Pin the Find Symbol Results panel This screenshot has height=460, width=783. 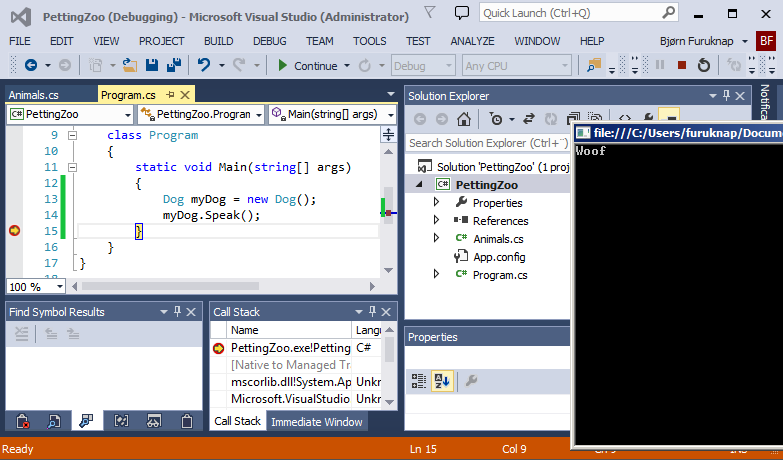(x=177, y=312)
